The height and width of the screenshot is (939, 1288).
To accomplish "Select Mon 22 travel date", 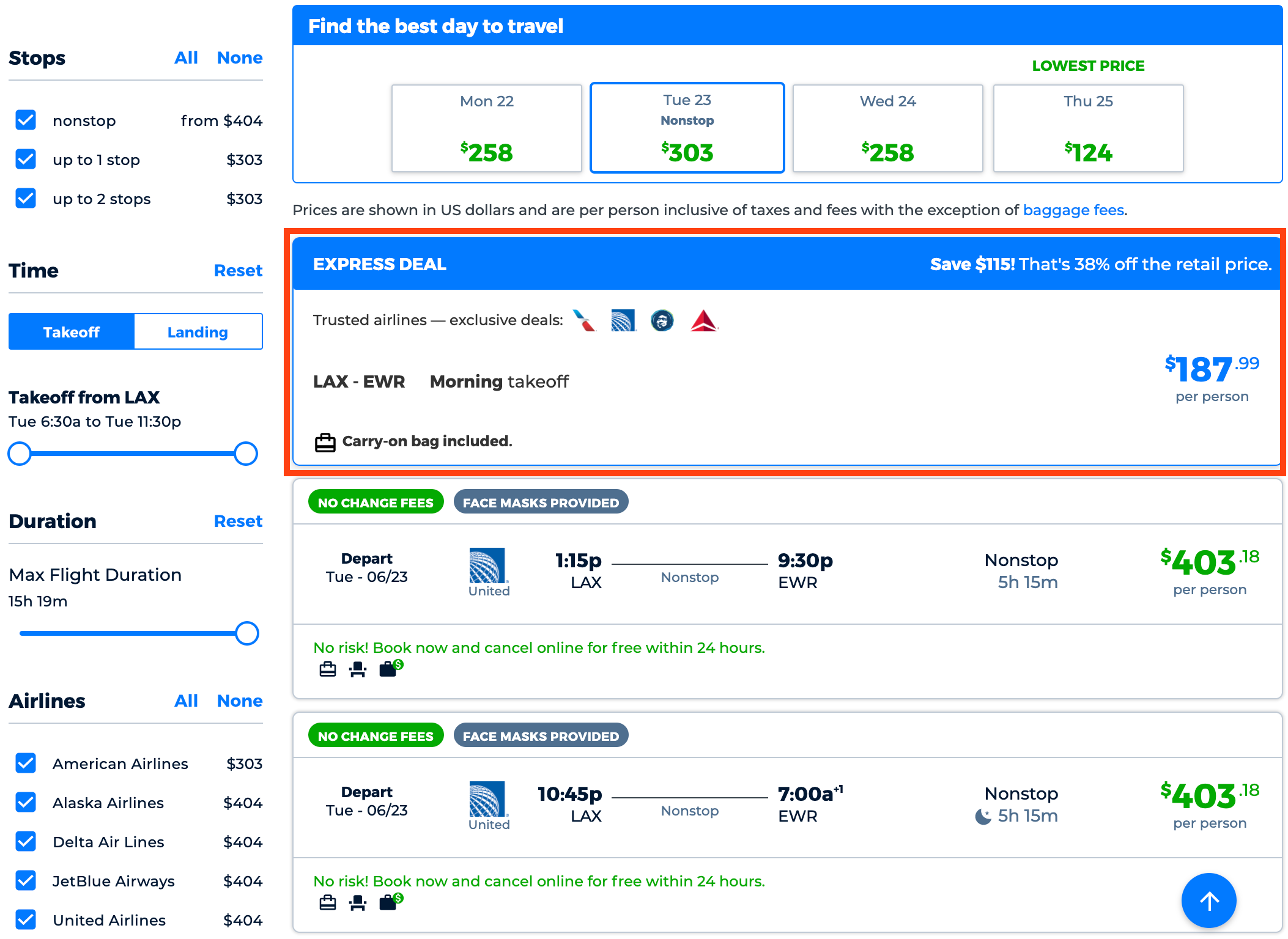I will (487, 128).
